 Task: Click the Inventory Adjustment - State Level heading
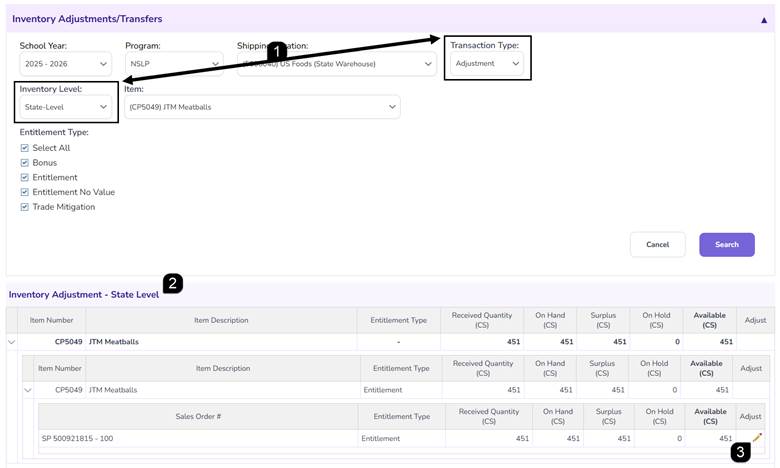click(x=84, y=294)
